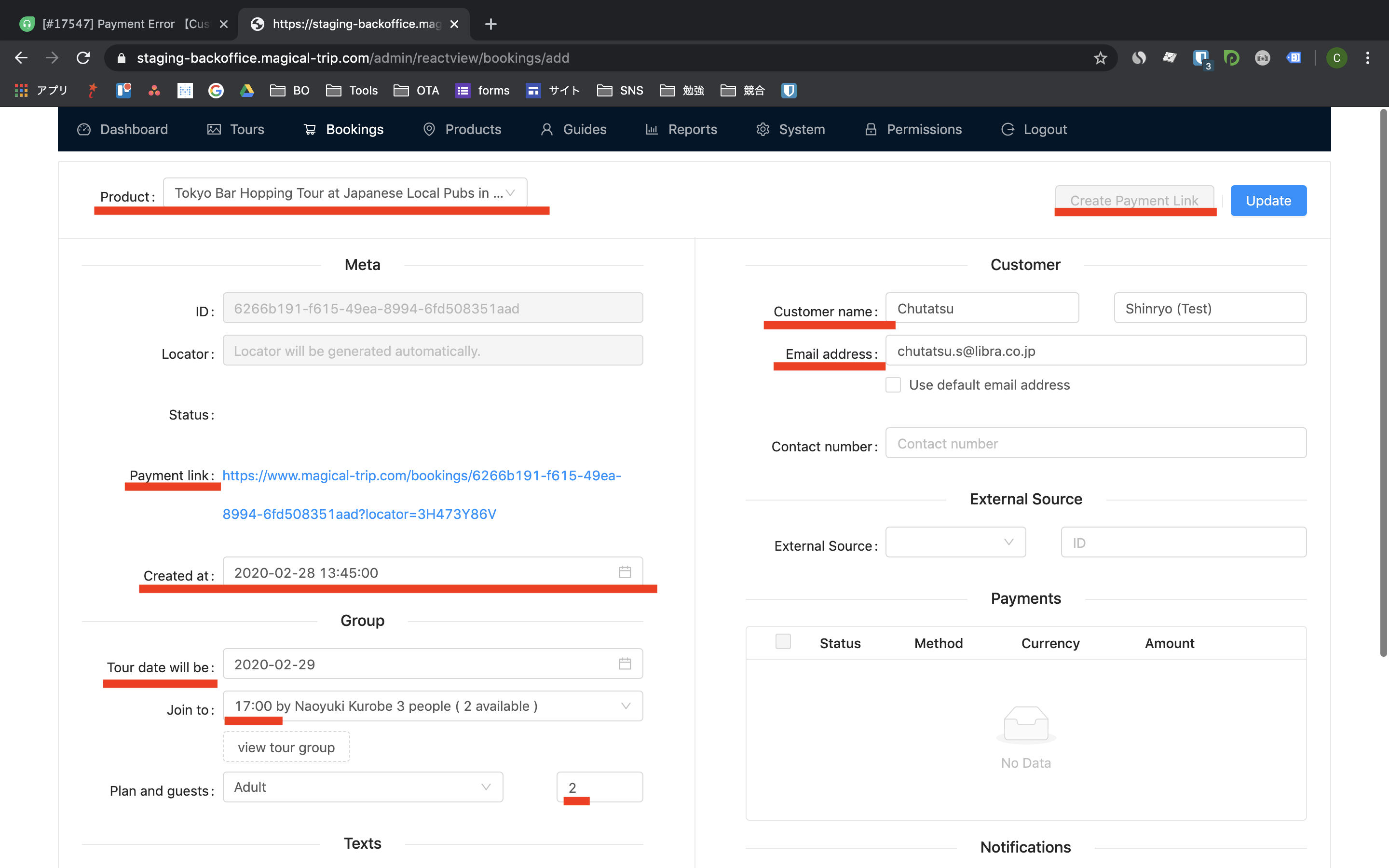The height and width of the screenshot is (868, 1389).
Task: Expand the External Source dropdown
Action: [x=955, y=542]
